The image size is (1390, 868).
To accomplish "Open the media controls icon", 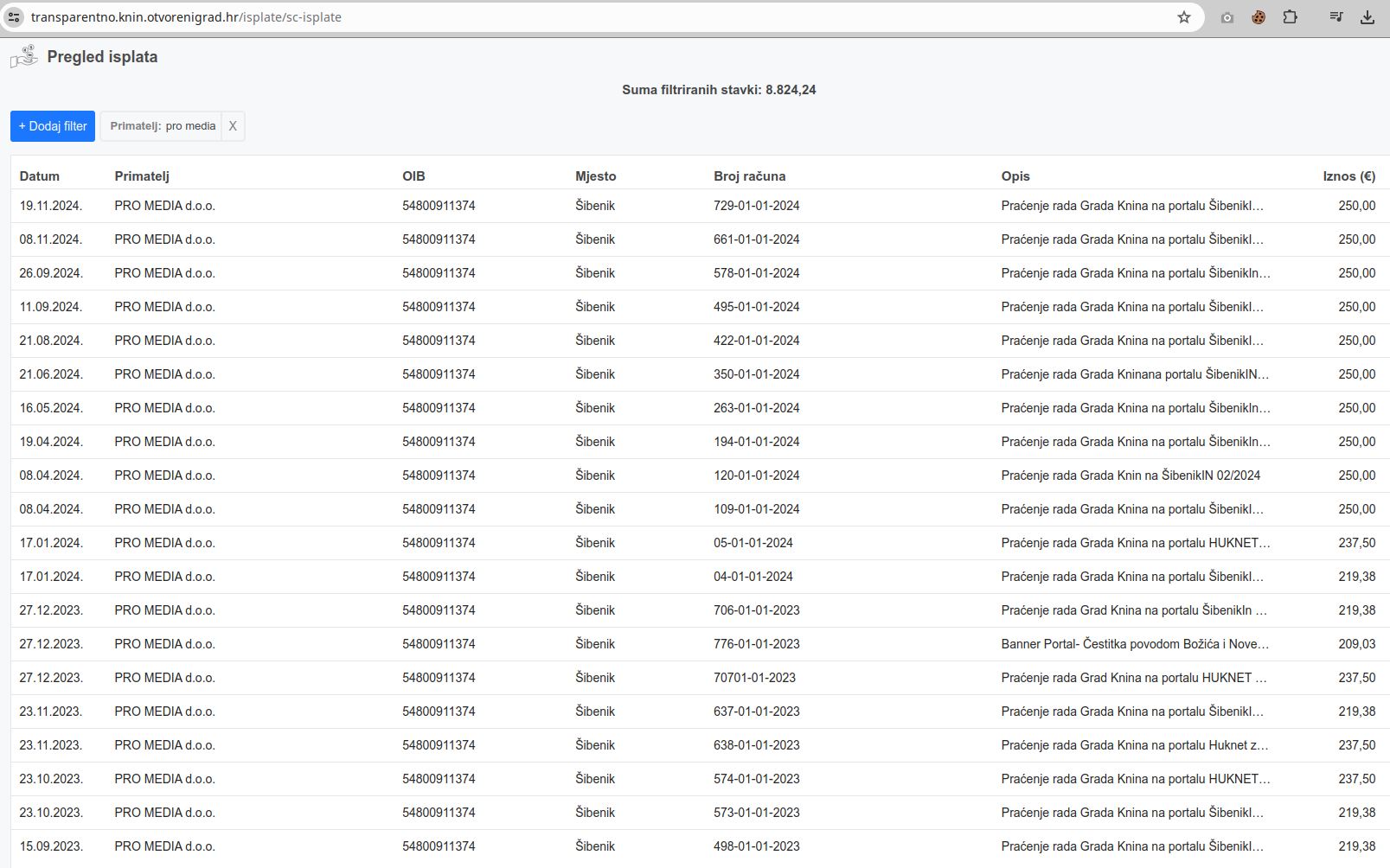I will pyautogui.click(x=1336, y=17).
